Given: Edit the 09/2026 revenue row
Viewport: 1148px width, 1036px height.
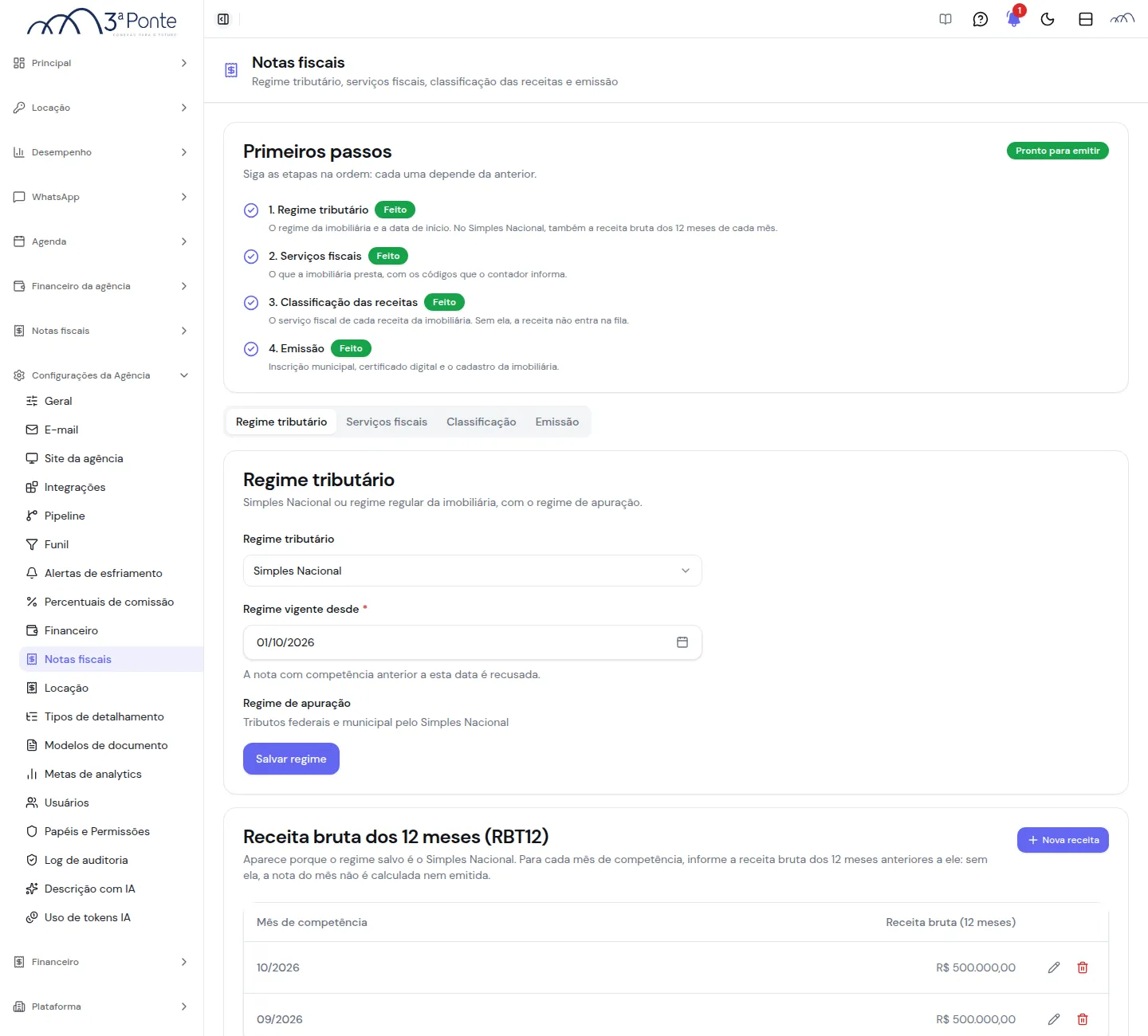Looking at the screenshot, I should point(1054,1019).
